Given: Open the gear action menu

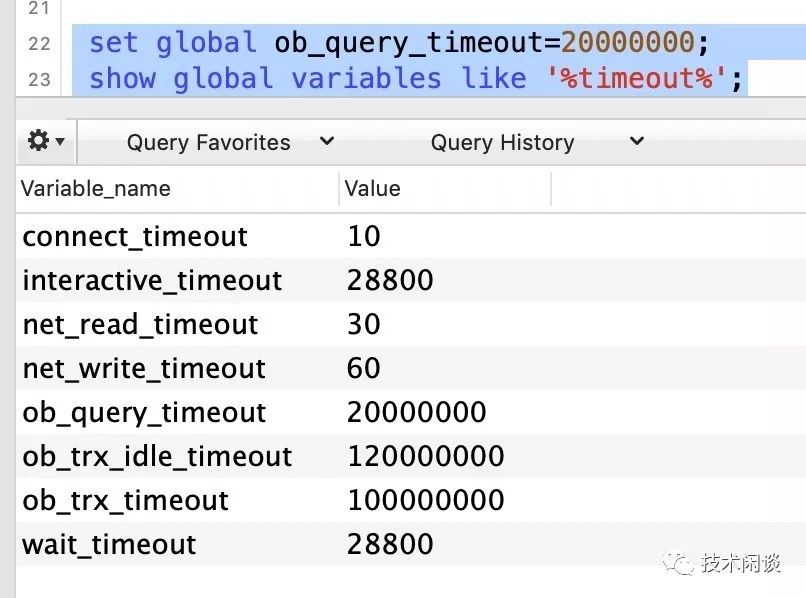Looking at the screenshot, I should tap(46, 142).
